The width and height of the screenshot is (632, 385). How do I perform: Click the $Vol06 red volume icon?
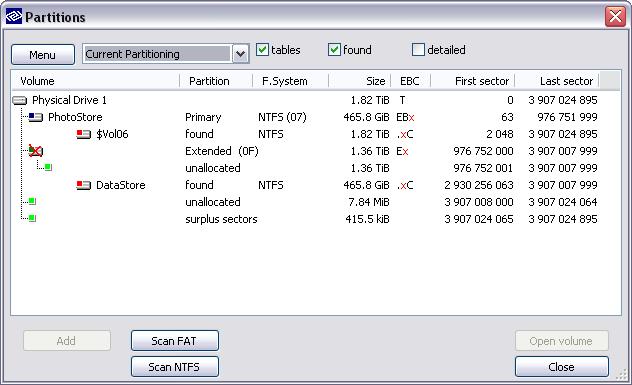tap(83, 134)
